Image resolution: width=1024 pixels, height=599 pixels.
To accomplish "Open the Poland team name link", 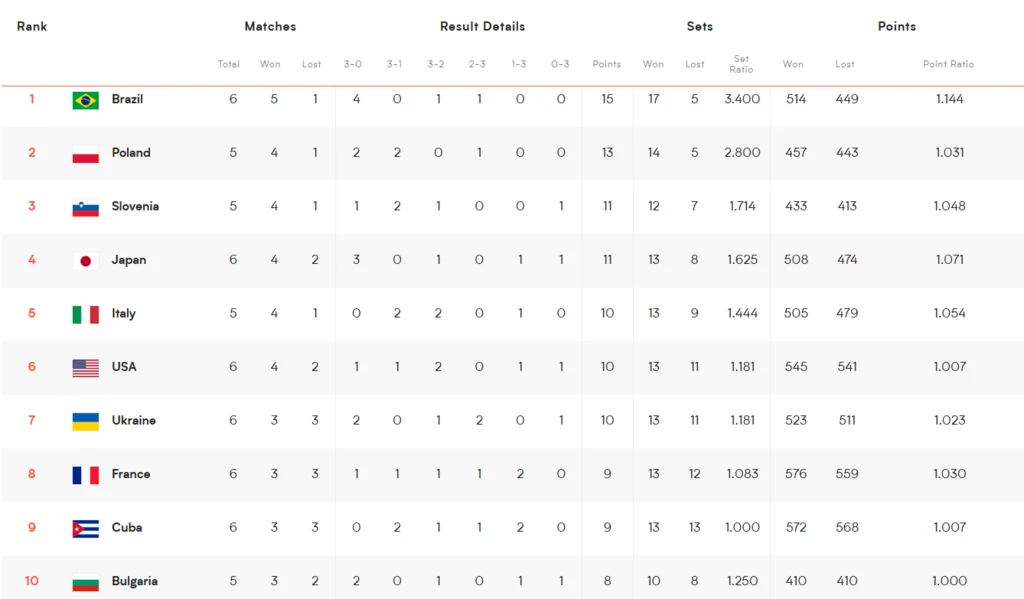I will click(x=131, y=153).
